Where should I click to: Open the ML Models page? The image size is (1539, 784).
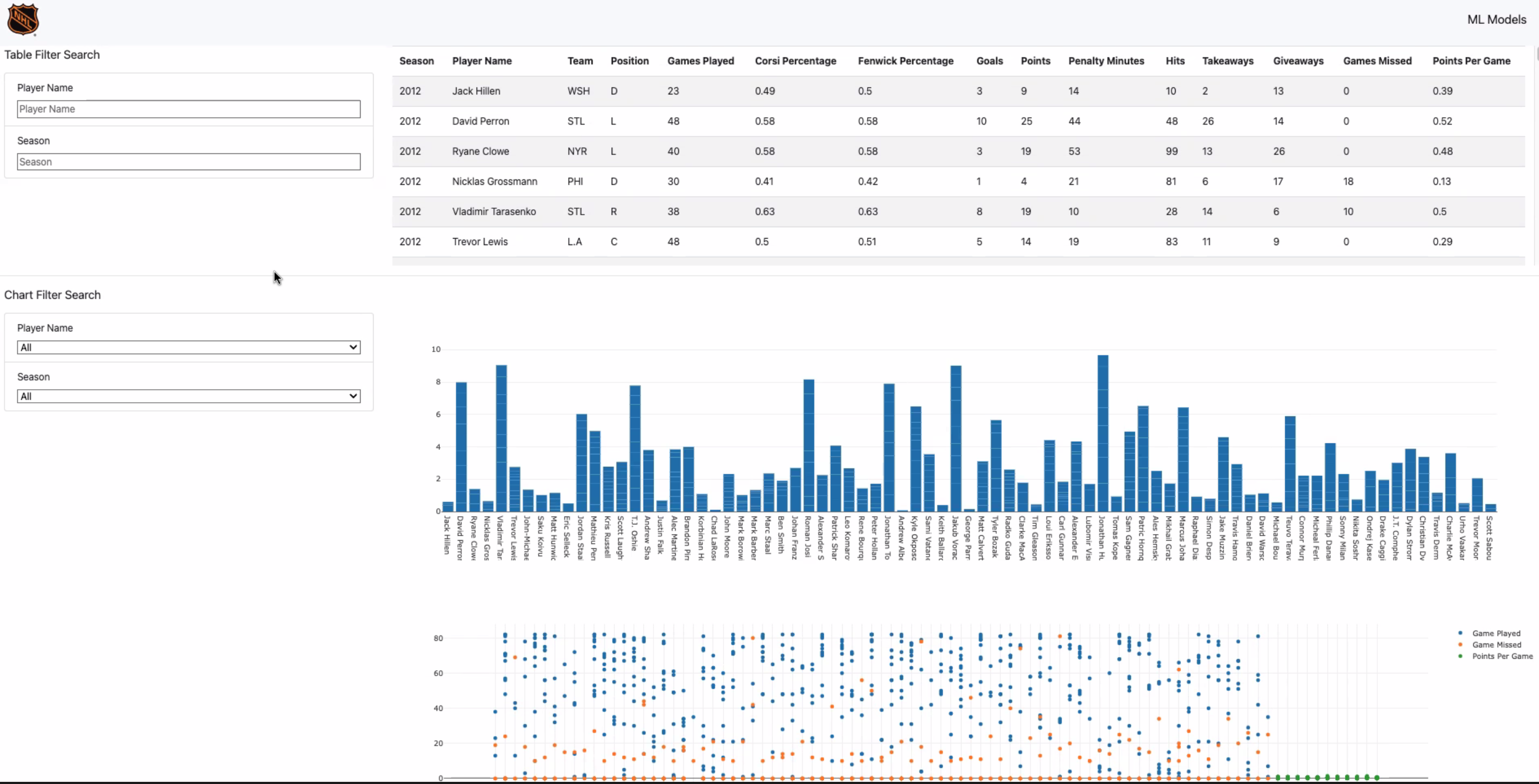click(1497, 19)
